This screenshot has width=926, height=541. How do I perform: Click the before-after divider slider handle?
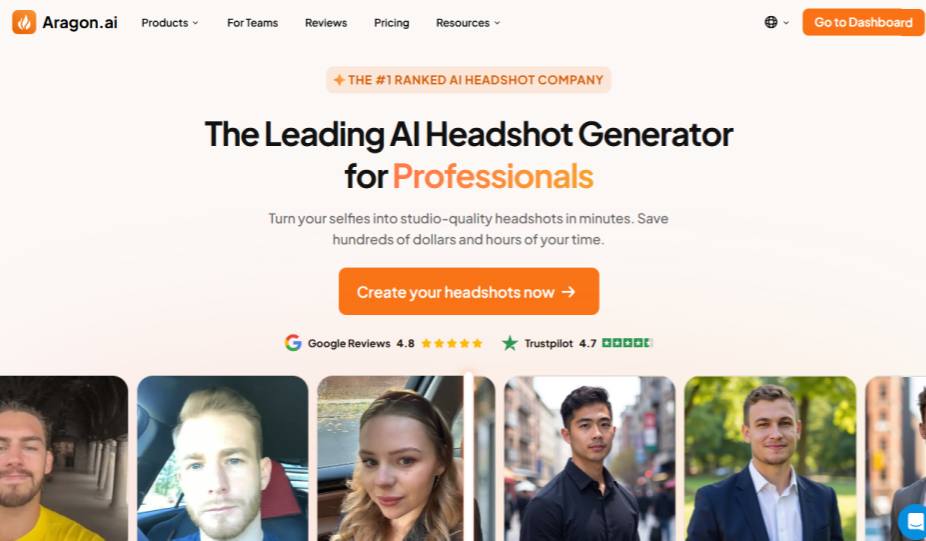(469, 457)
